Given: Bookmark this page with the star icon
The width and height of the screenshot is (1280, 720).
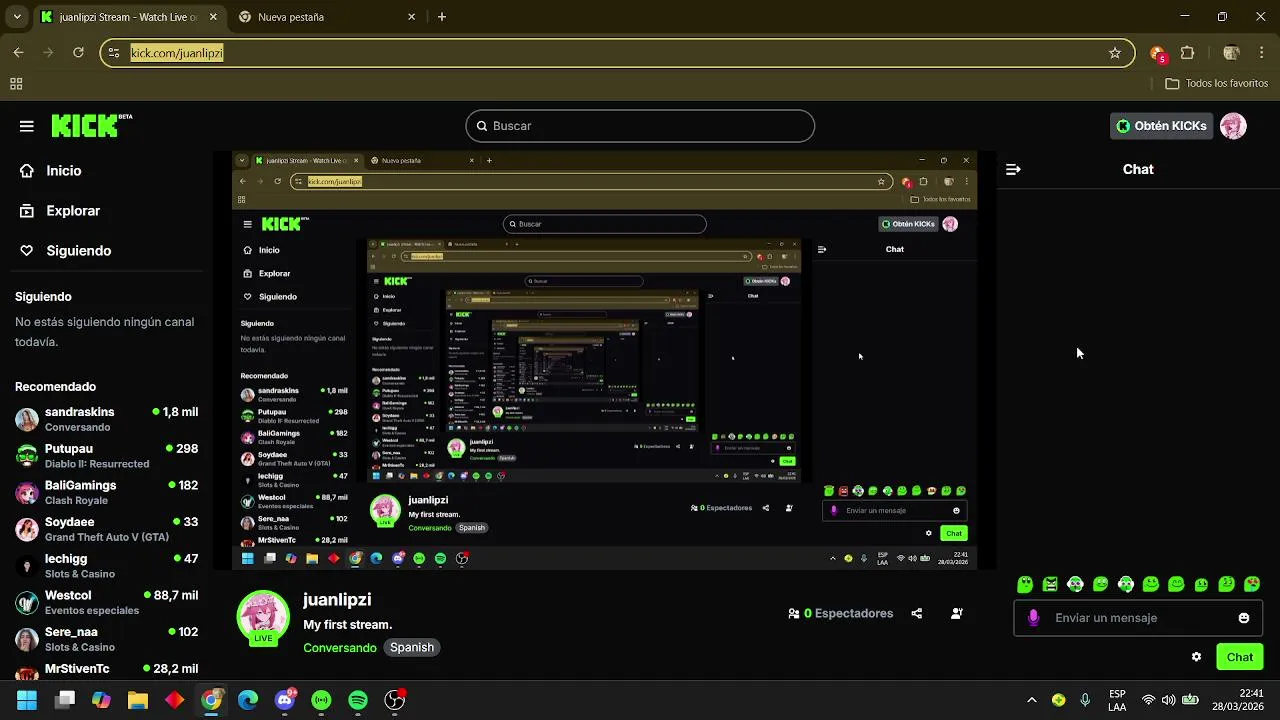Looking at the screenshot, I should click(1115, 53).
